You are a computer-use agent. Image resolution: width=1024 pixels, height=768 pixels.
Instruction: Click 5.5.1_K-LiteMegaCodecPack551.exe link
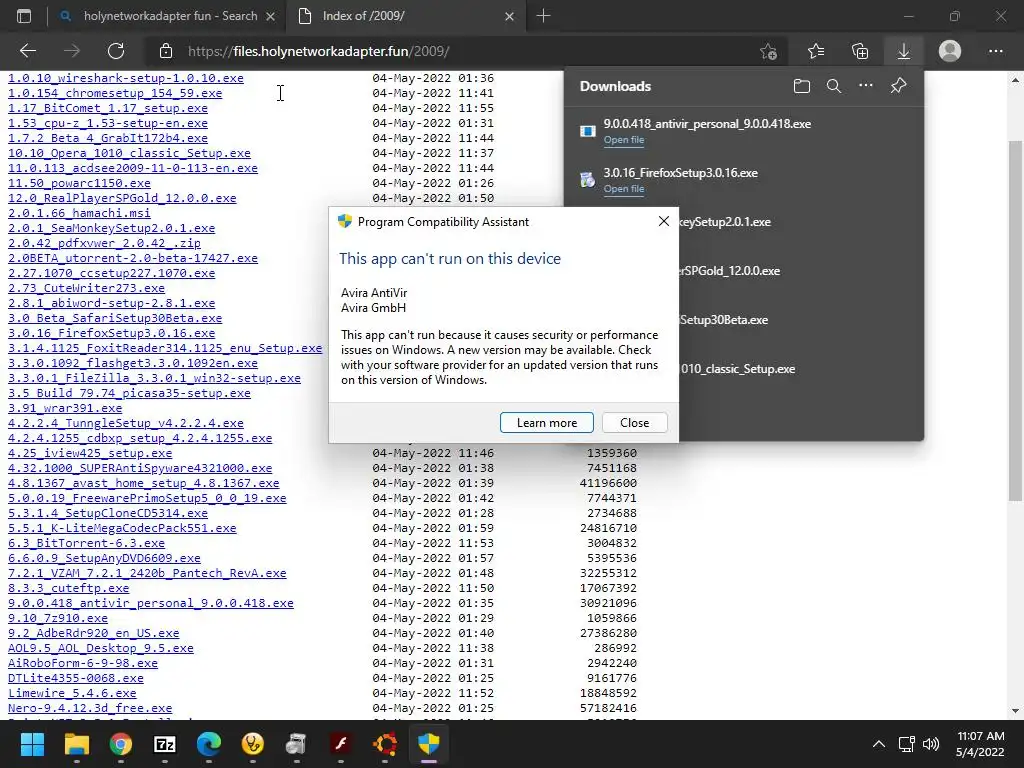click(122, 529)
